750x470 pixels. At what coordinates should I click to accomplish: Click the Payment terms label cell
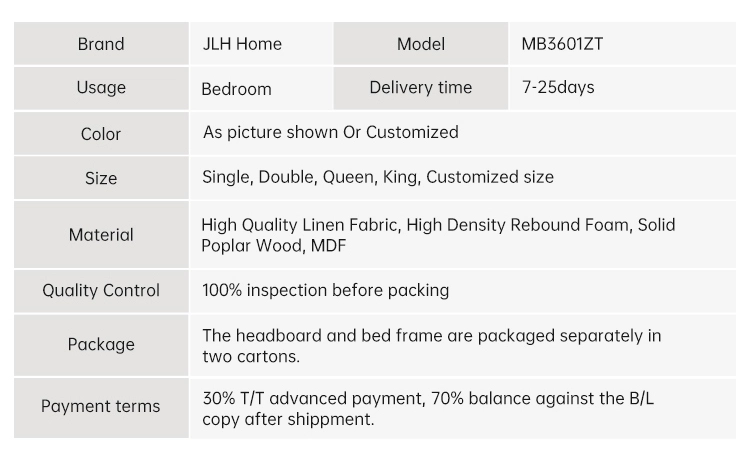(x=101, y=407)
